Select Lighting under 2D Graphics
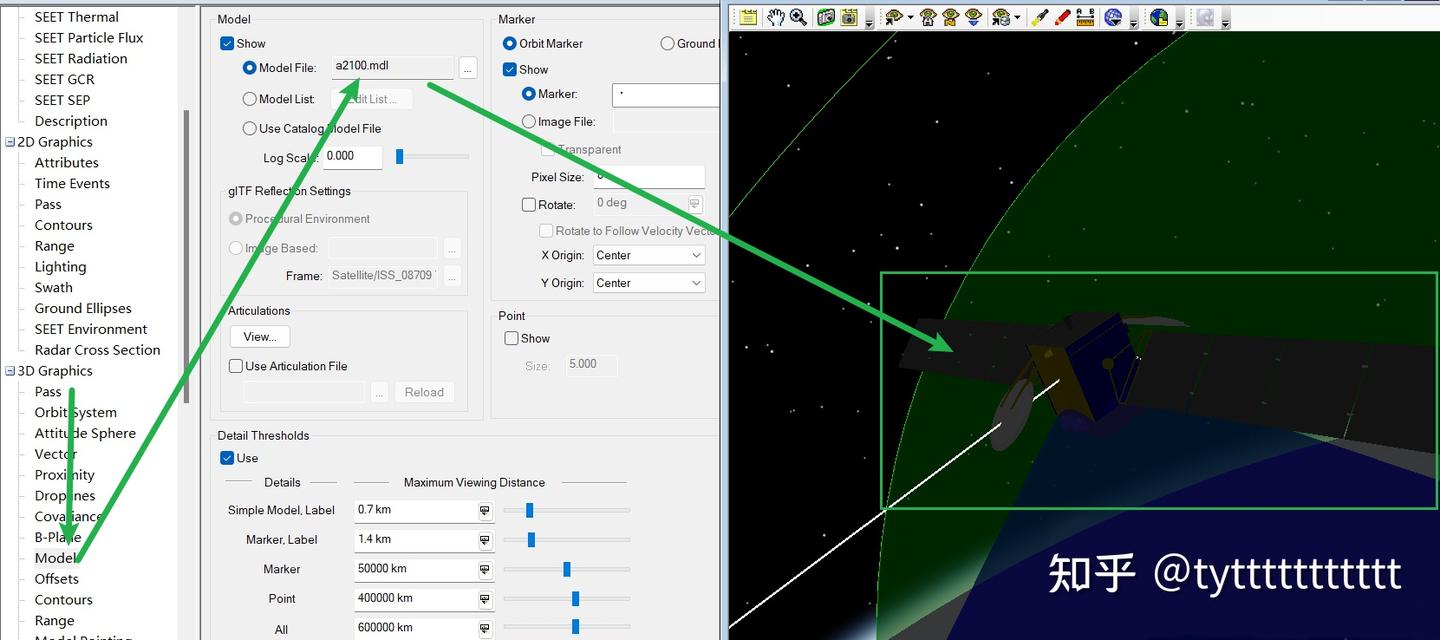This screenshot has width=1440, height=640. pyautogui.click(x=60, y=267)
